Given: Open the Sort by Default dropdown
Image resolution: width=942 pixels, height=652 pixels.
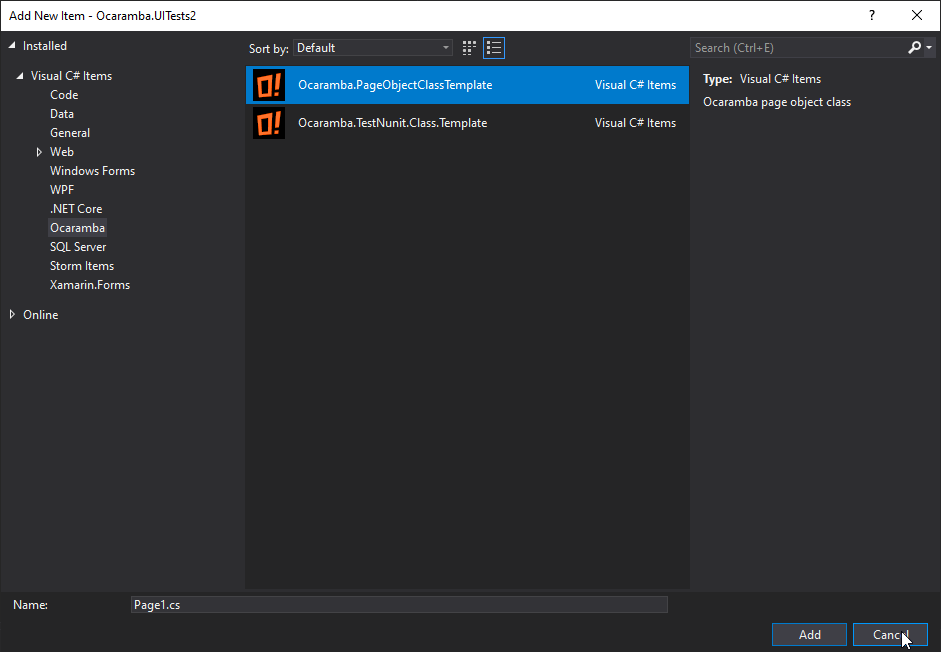Looking at the screenshot, I should pyautogui.click(x=372, y=48).
